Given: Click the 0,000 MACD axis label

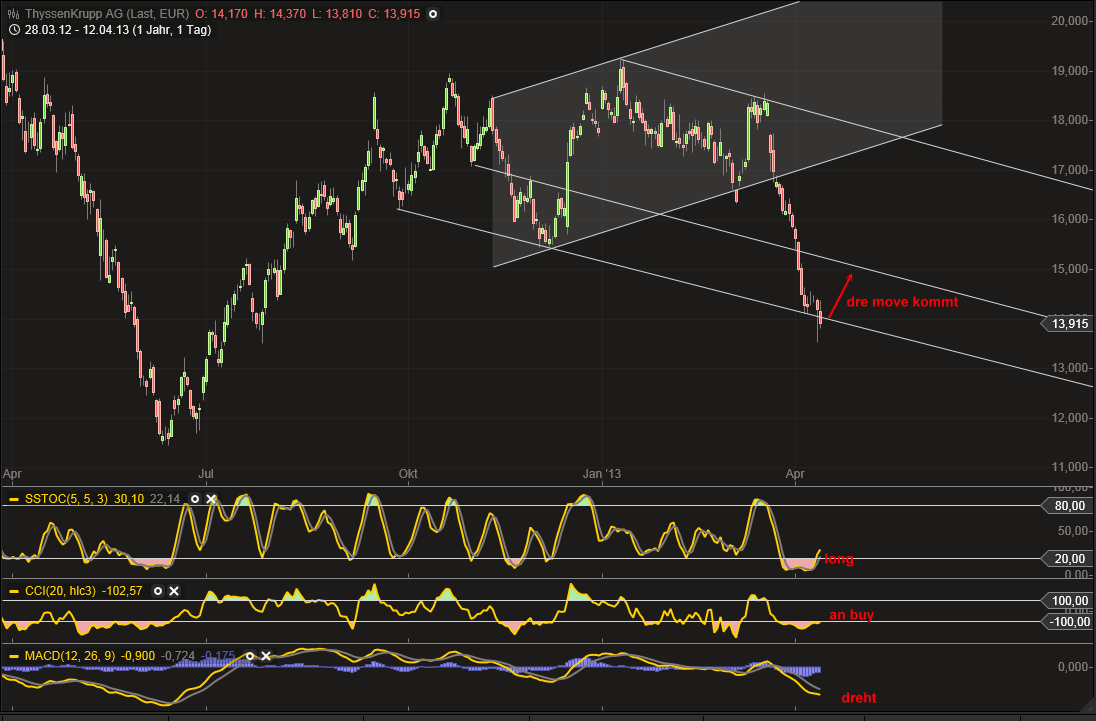Looking at the screenshot, I should [1072, 667].
